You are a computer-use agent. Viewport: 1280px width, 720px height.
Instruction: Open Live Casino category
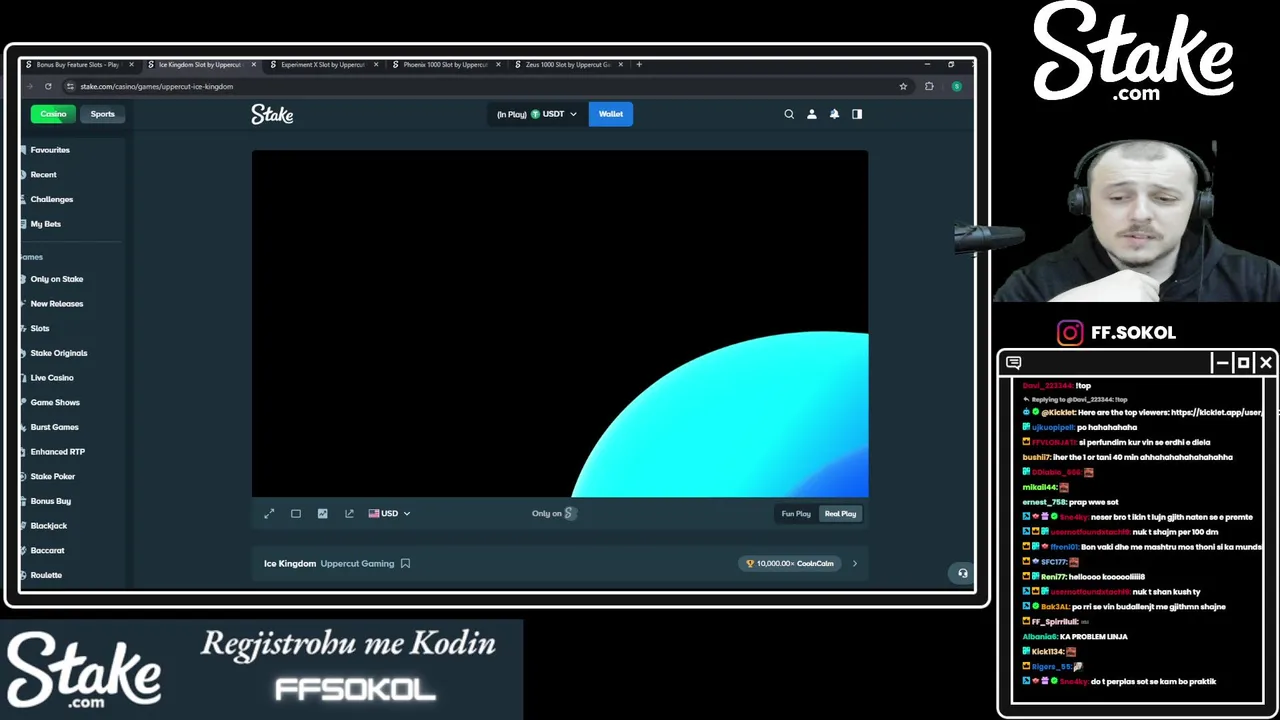(52, 378)
